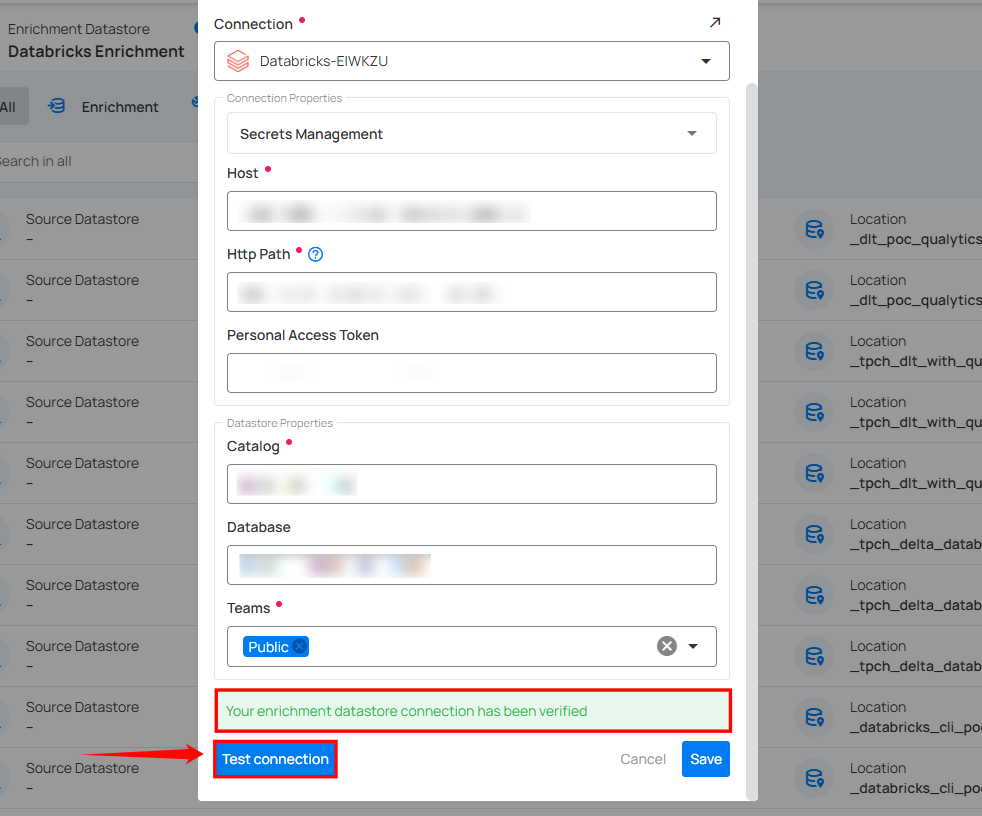982x816 pixels.
Task: Click the first _dlt_poc_qualytics location icon
Action: click(814, 229)
